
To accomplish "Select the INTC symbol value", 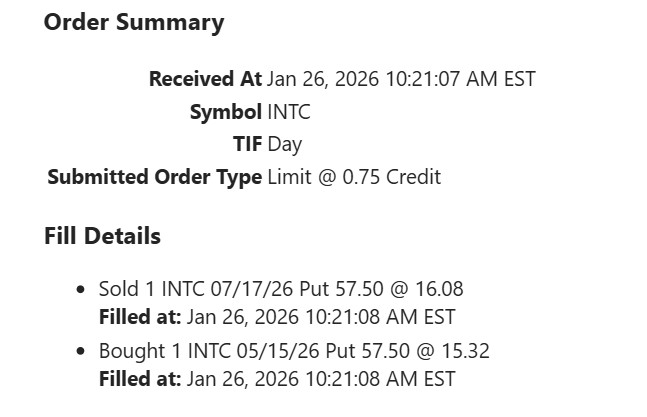I will click(x=289, y=112).
